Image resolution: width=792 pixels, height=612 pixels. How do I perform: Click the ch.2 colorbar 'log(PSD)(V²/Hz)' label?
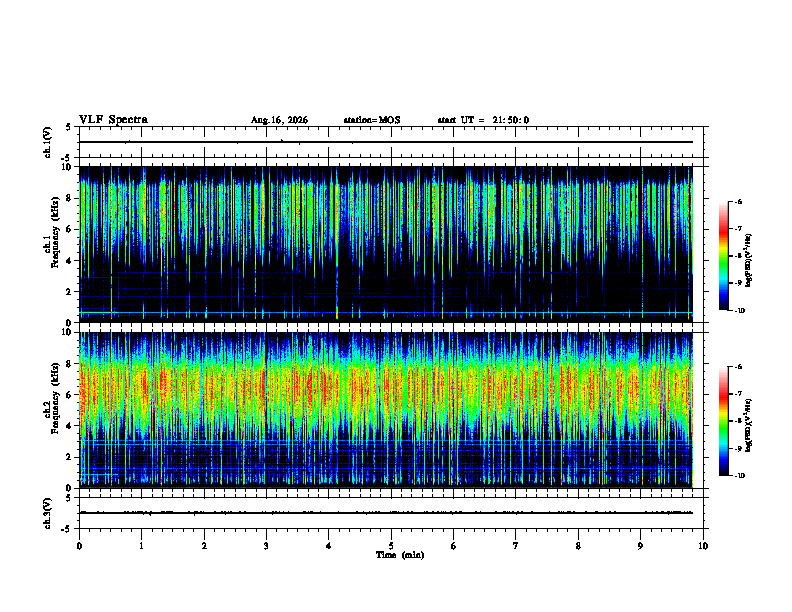(x=749, y=426)
